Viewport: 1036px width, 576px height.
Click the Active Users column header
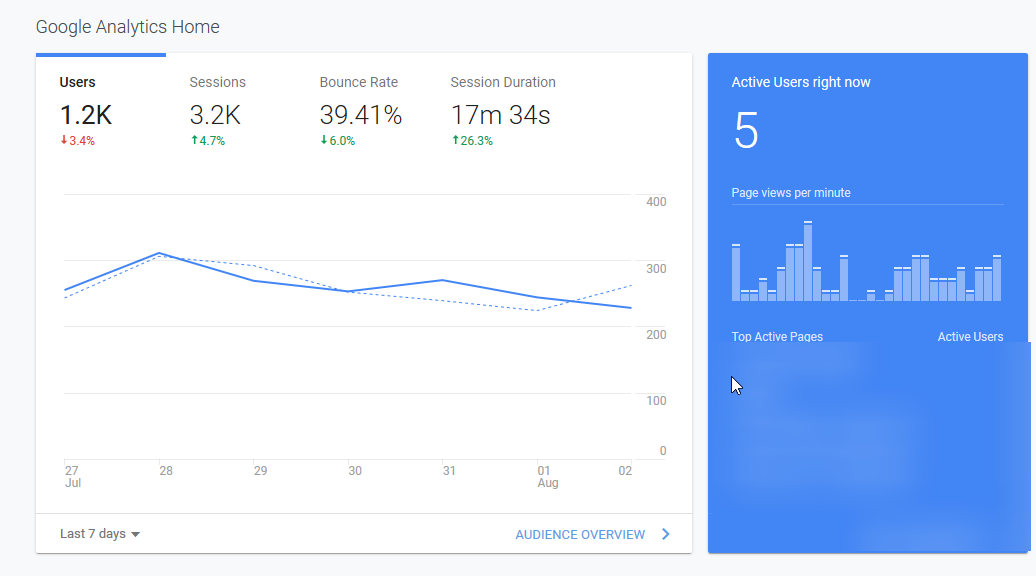970,337
